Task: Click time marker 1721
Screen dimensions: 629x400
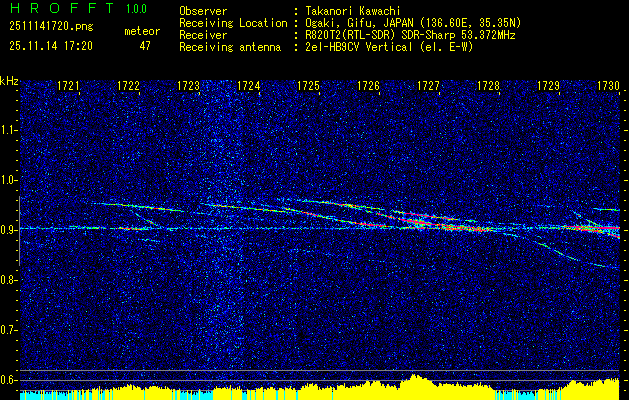Action: coord(69,85)
